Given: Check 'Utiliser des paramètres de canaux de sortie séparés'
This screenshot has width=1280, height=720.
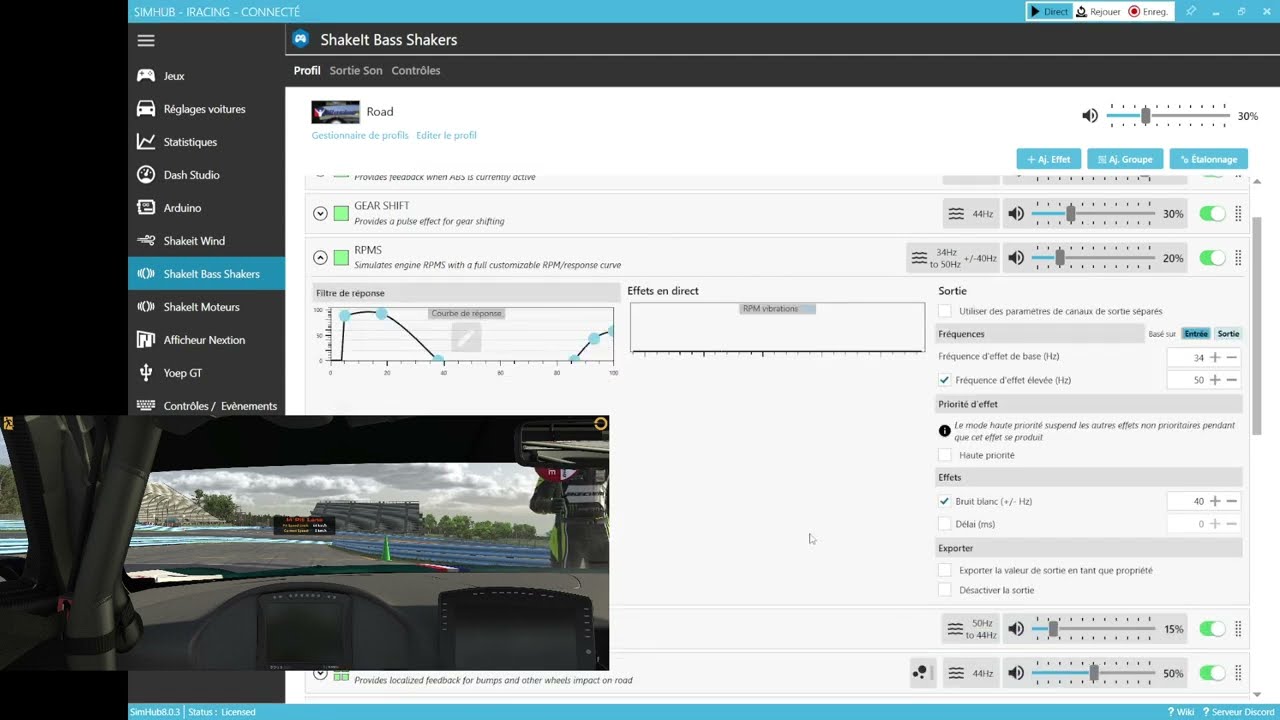Looking at the screenshot, I should point(945,311).
